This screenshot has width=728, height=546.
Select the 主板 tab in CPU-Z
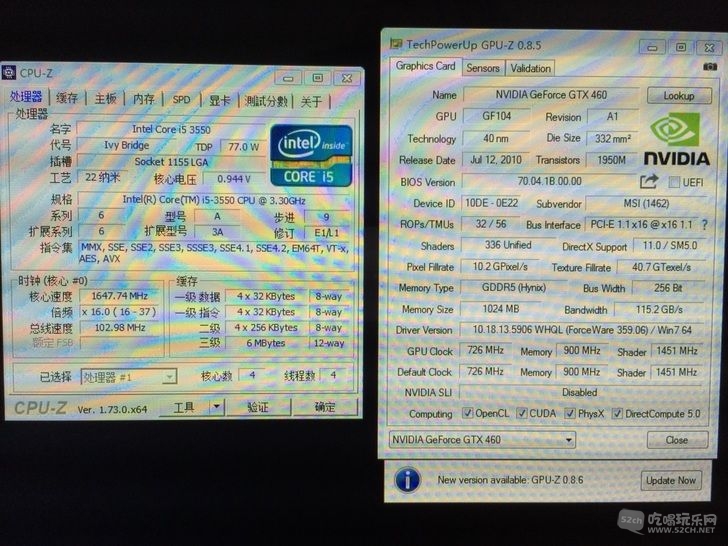point(105,98)
